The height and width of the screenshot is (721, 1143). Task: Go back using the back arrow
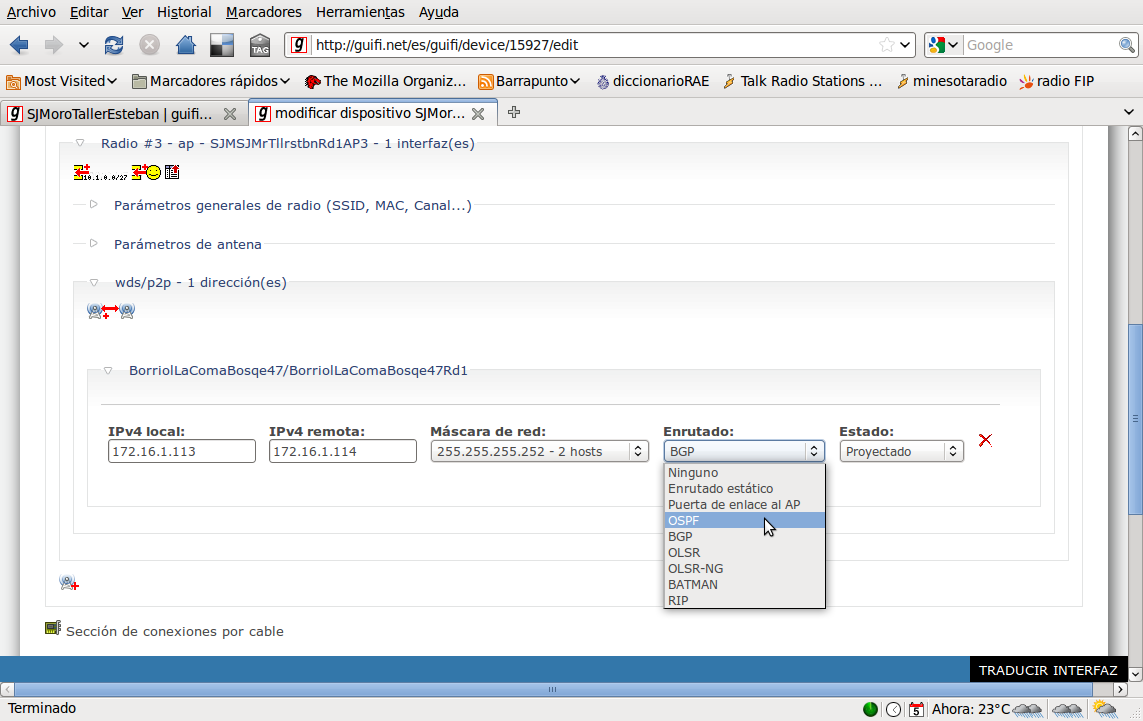pos(20,45)
